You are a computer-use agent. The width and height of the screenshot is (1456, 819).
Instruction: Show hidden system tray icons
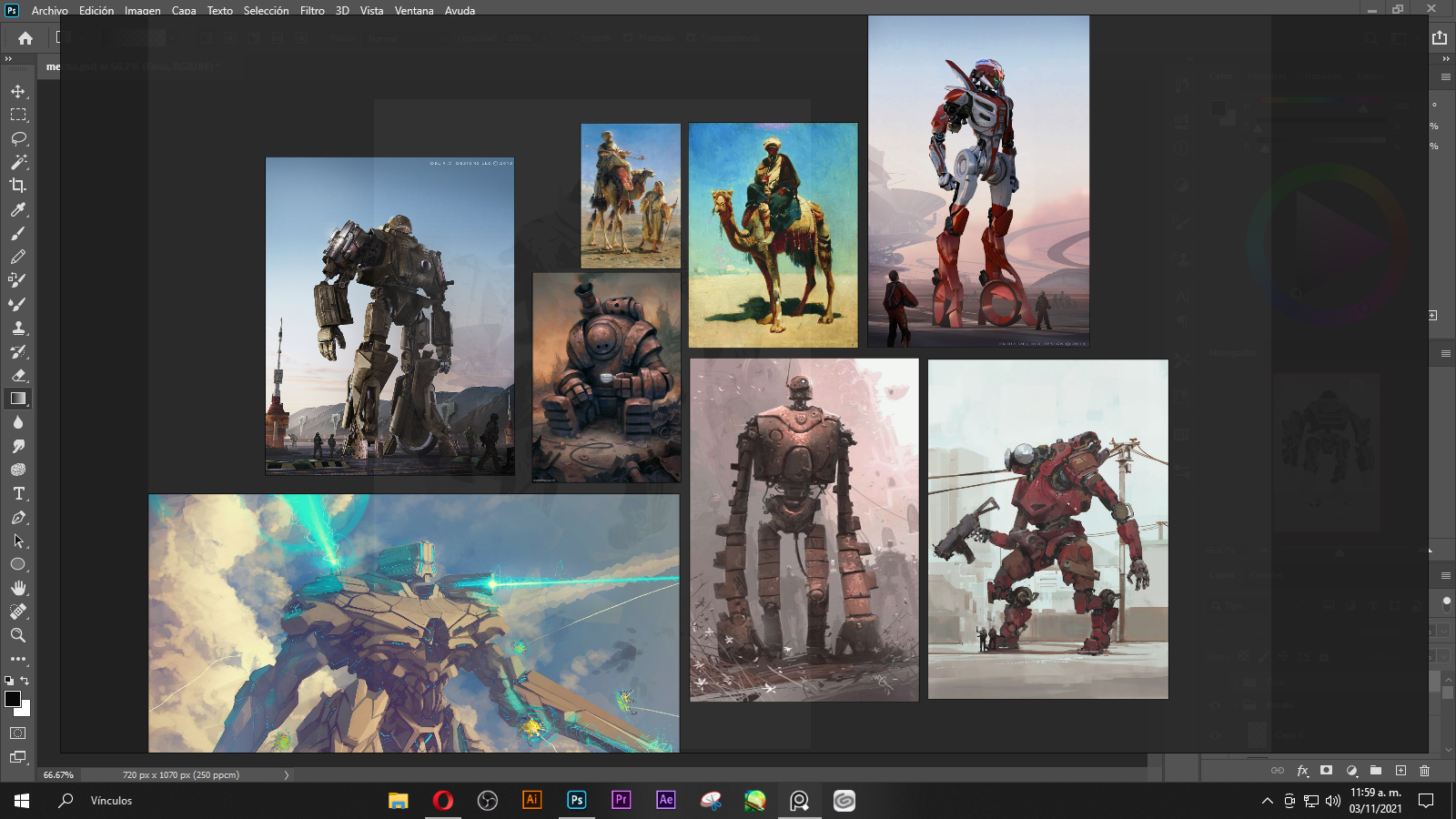[x=1267, y=801]
